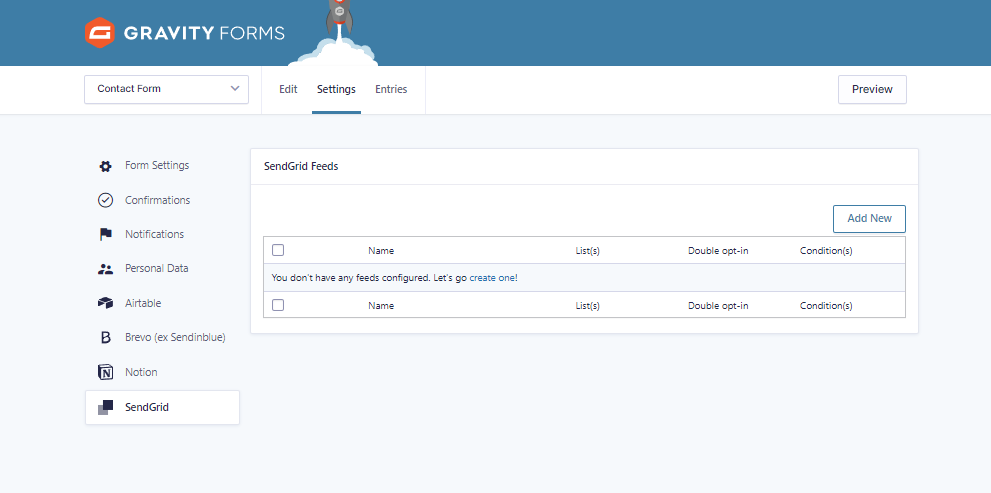Open the Contact Form selector dropdown

point(166,89)
